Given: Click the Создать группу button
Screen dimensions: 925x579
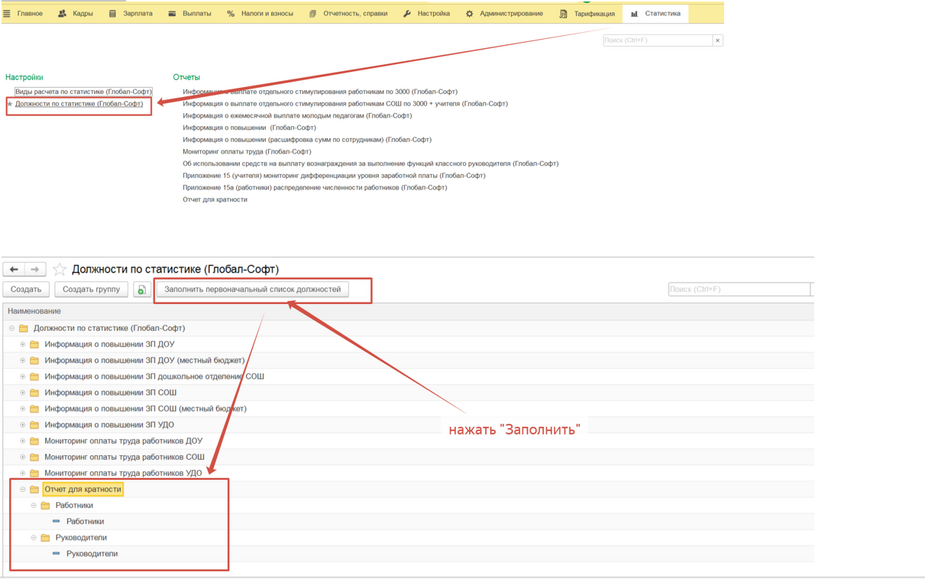Looking at the screenshot, I should click(x=91, y=290).
